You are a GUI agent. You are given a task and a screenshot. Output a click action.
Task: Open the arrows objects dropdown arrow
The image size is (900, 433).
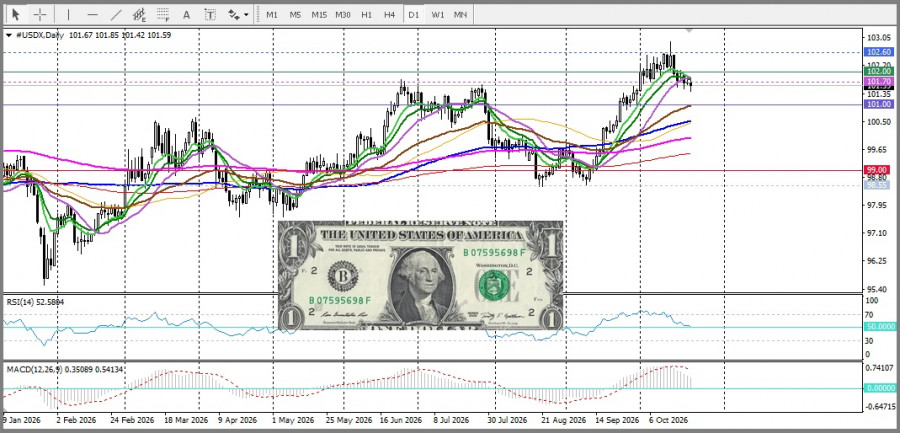[x=246, y=15]
